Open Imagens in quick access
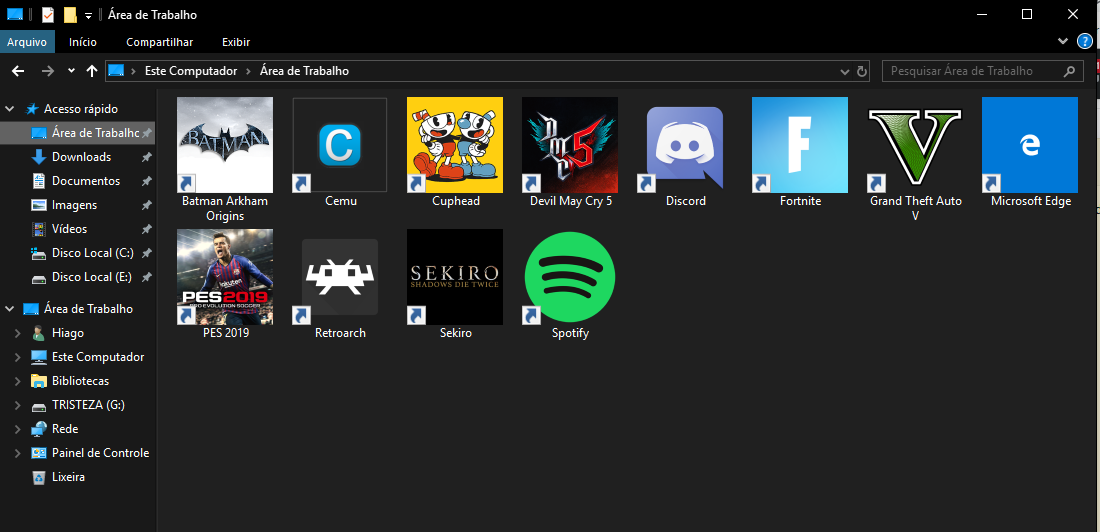This screenshot has height=532, width=1100. tap(74, 205)
